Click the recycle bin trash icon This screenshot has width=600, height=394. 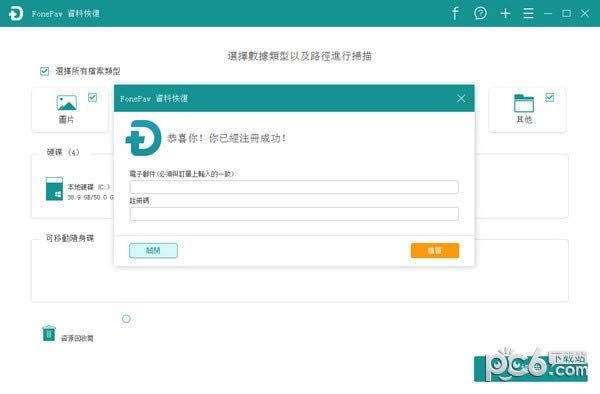(x=49, y=333)
